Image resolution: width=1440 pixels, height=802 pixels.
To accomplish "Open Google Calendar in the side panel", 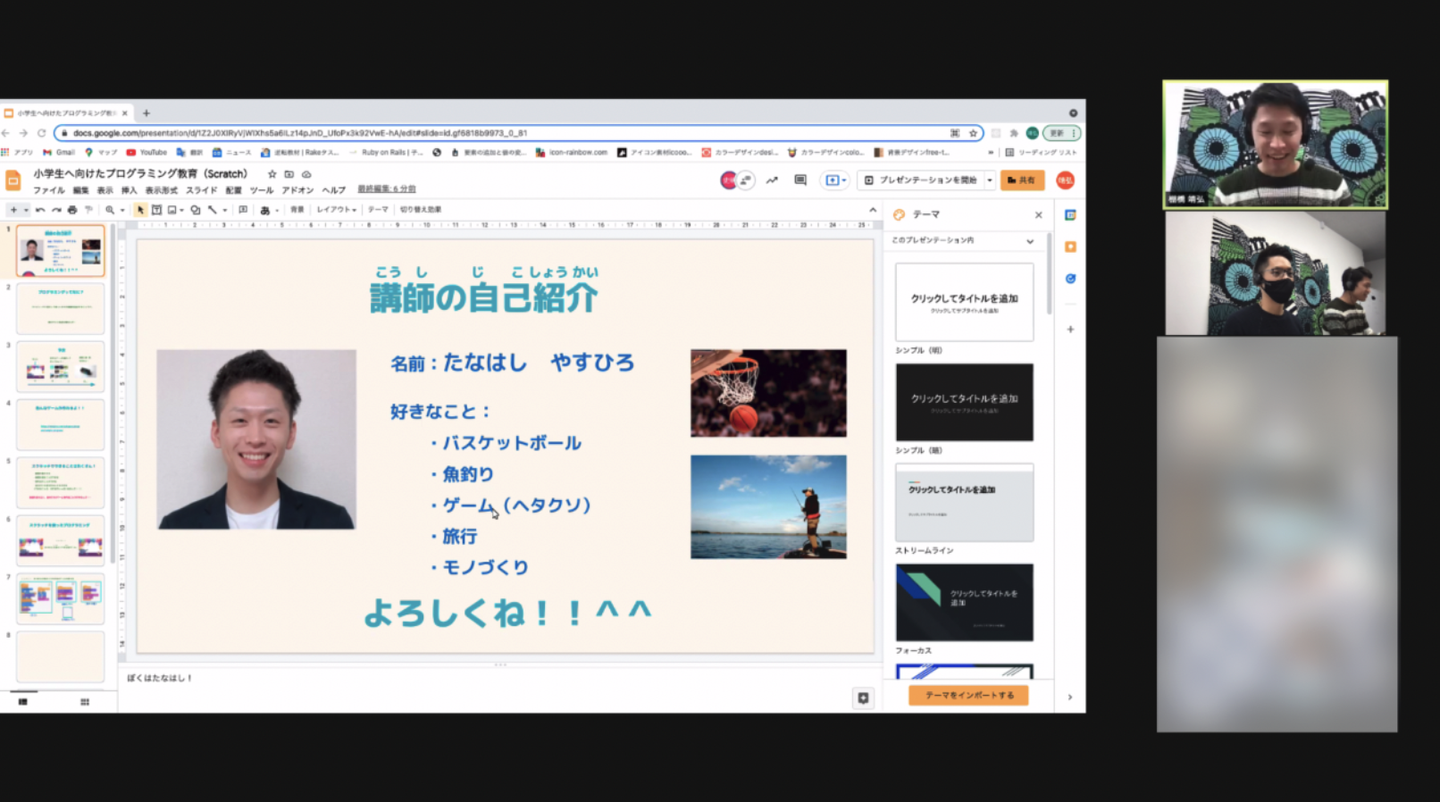I will 1070,215.
